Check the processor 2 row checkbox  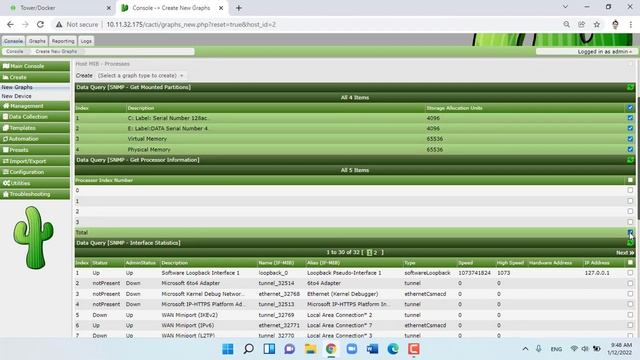(x=630, y=211)
